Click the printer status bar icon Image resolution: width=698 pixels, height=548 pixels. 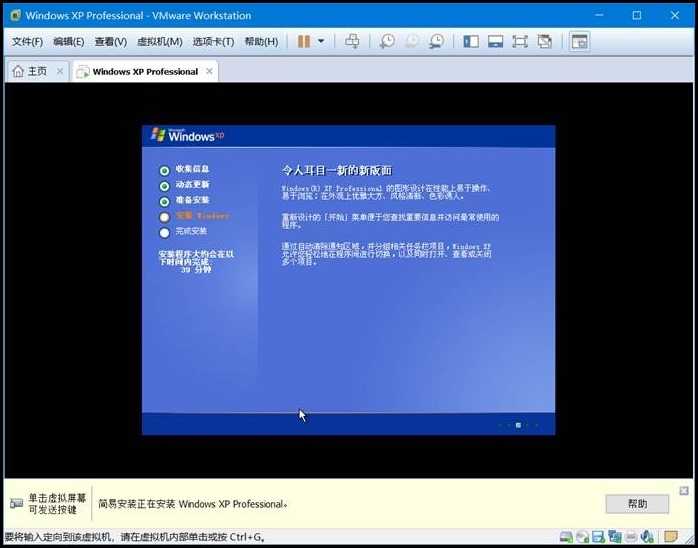pyautogui.click(x=631, y=537)
